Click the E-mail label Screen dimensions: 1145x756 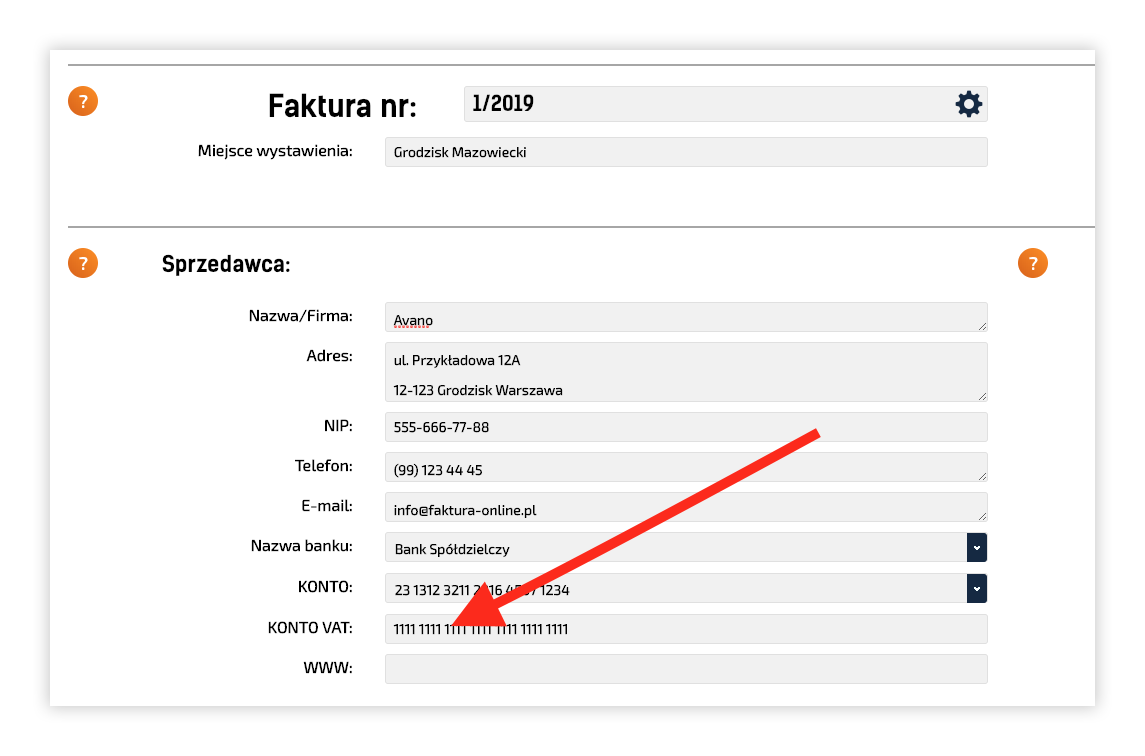pos(326,505)
